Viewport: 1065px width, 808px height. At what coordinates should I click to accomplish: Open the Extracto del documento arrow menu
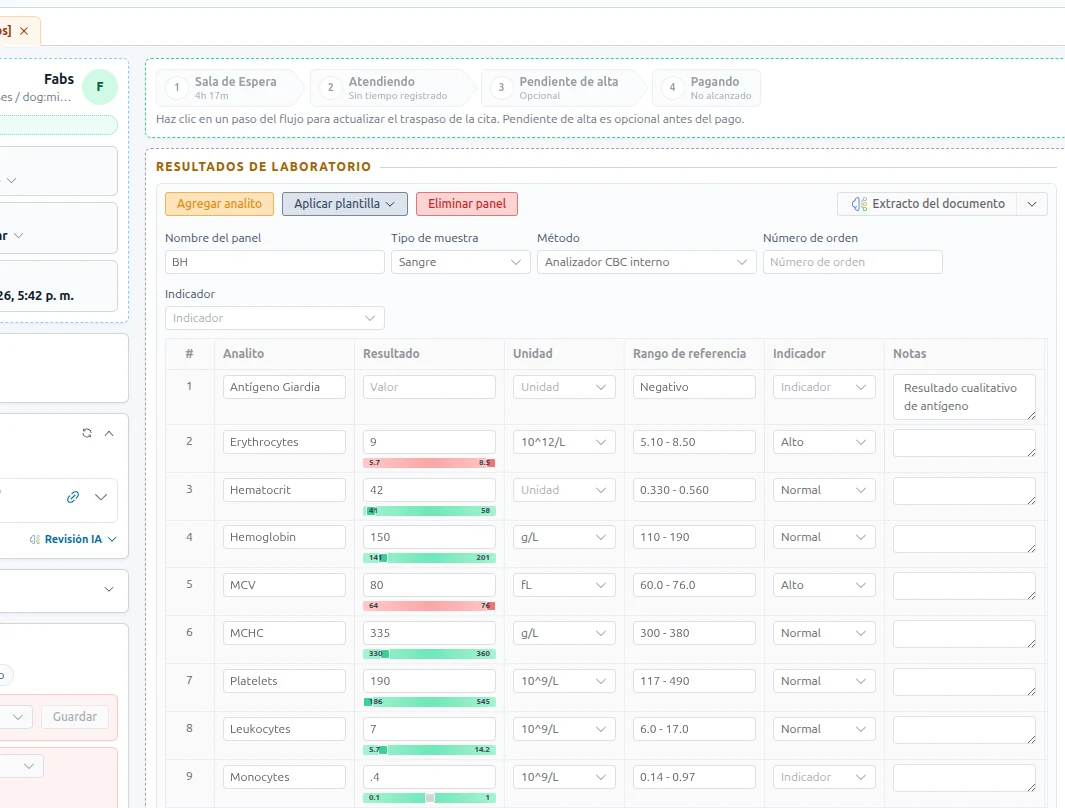[1032, 204]
